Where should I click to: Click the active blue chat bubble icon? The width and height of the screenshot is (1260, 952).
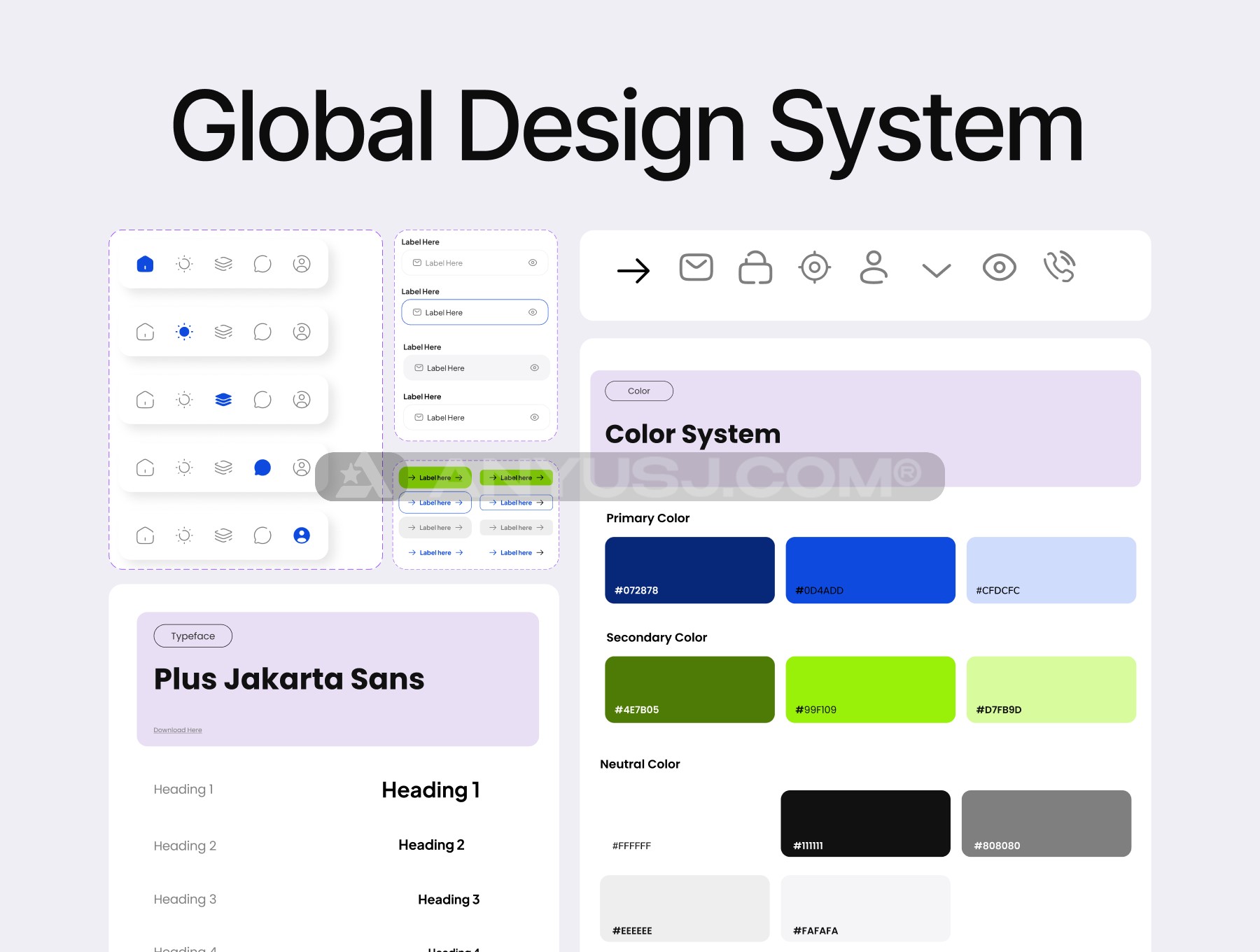262,468
